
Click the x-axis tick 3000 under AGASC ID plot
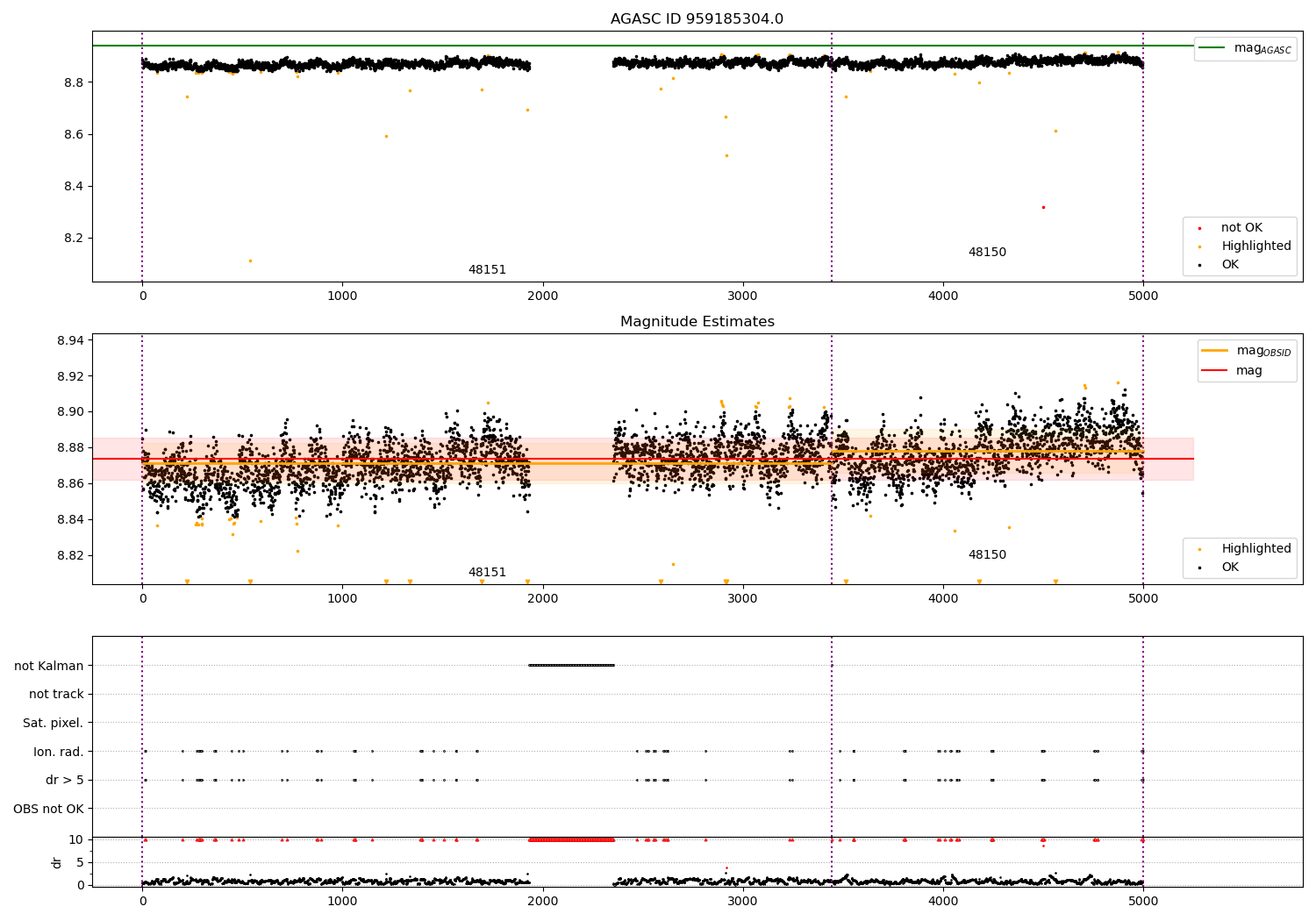(743, 296)
